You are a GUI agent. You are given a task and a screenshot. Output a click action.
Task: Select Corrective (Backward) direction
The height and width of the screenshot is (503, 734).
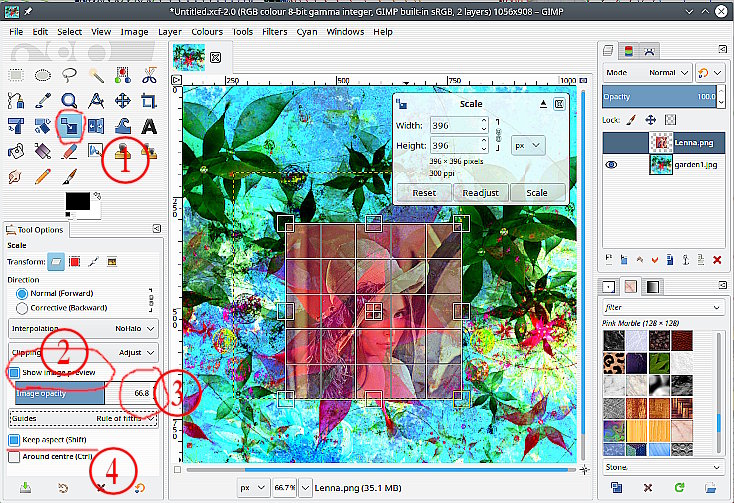point(22,308)
